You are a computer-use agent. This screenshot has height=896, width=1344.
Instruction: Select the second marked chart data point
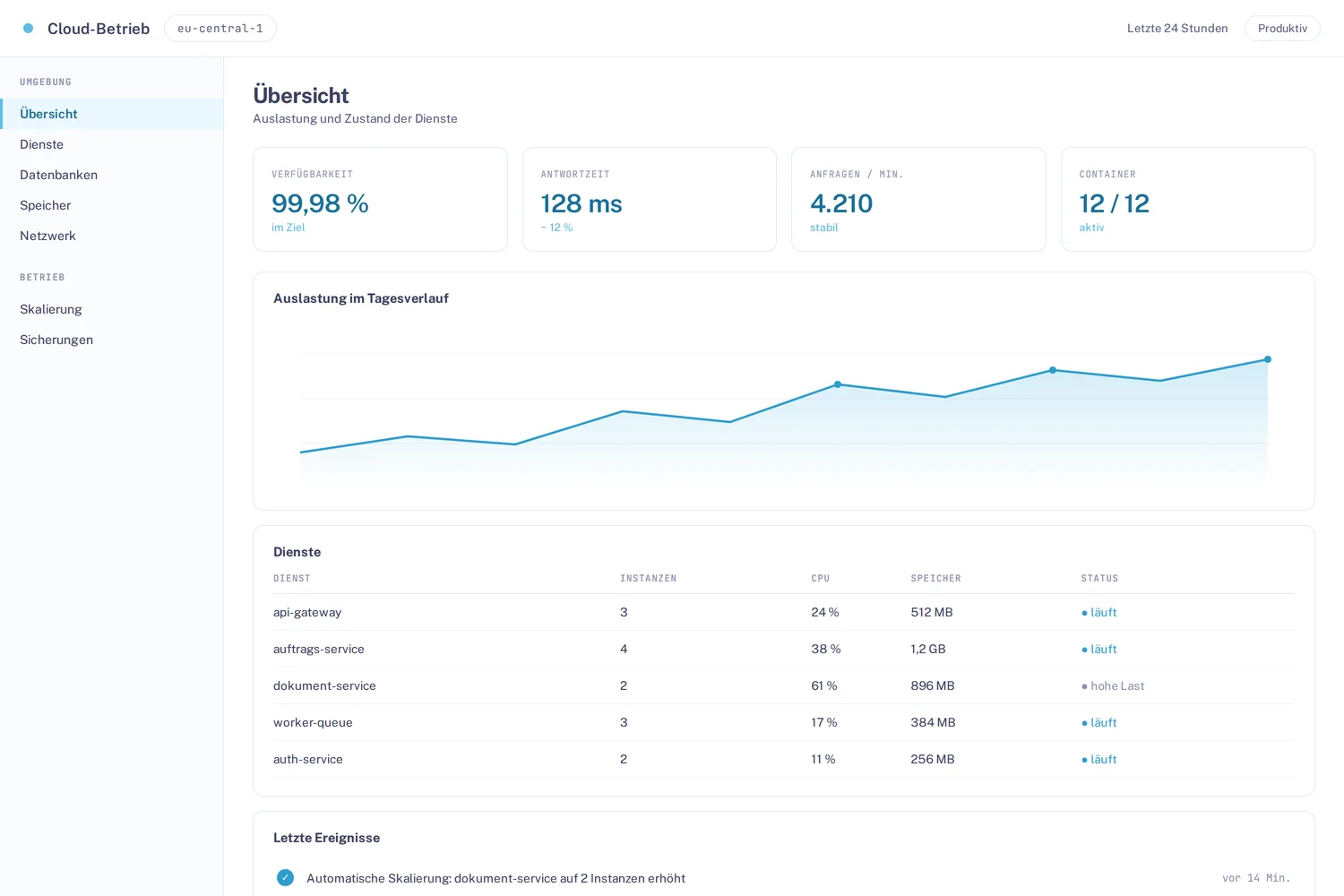click(x=1053, y=370)
